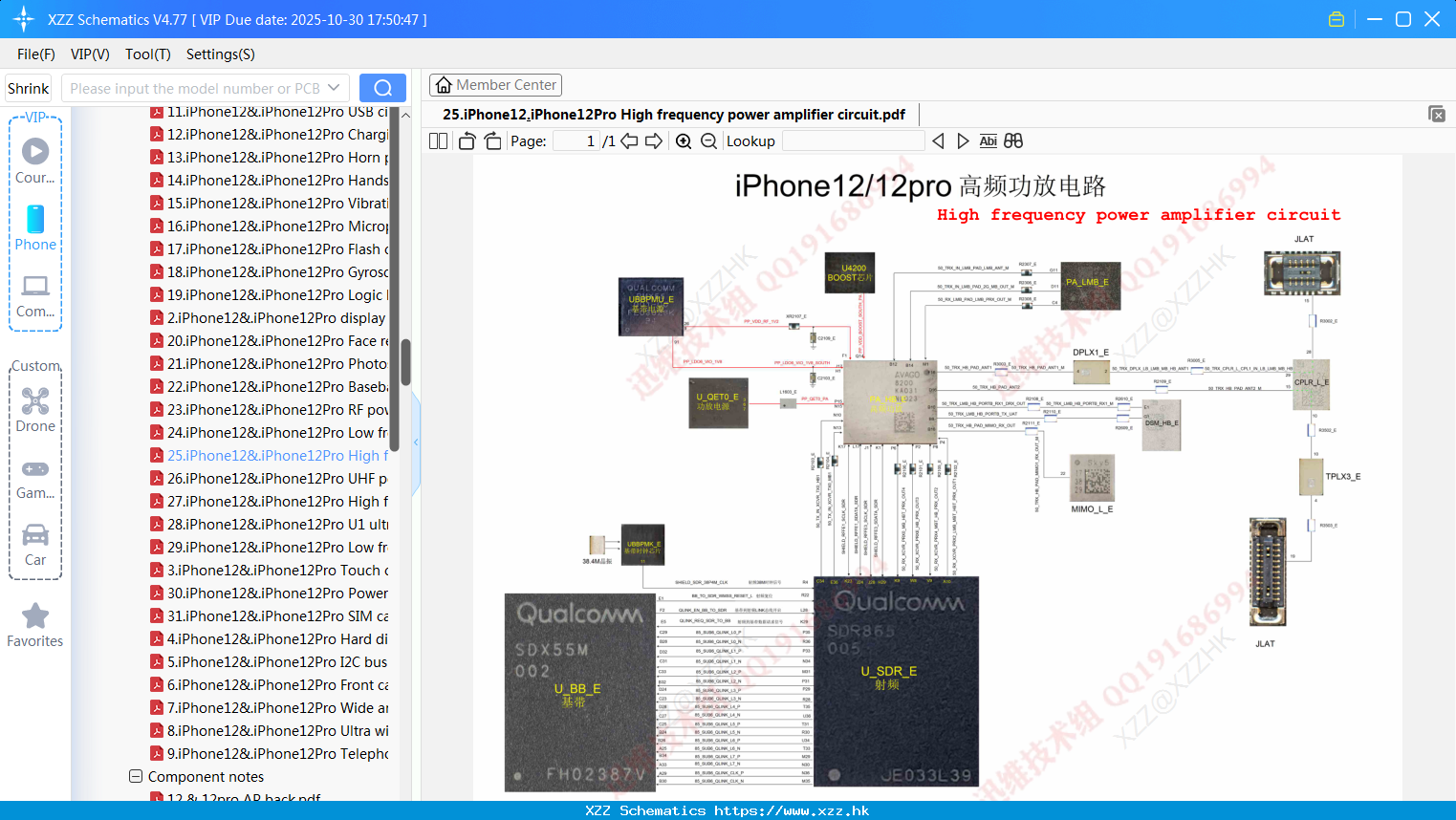Select the 25.iPhone12 High frequency PDF tab

coord(673,114)
